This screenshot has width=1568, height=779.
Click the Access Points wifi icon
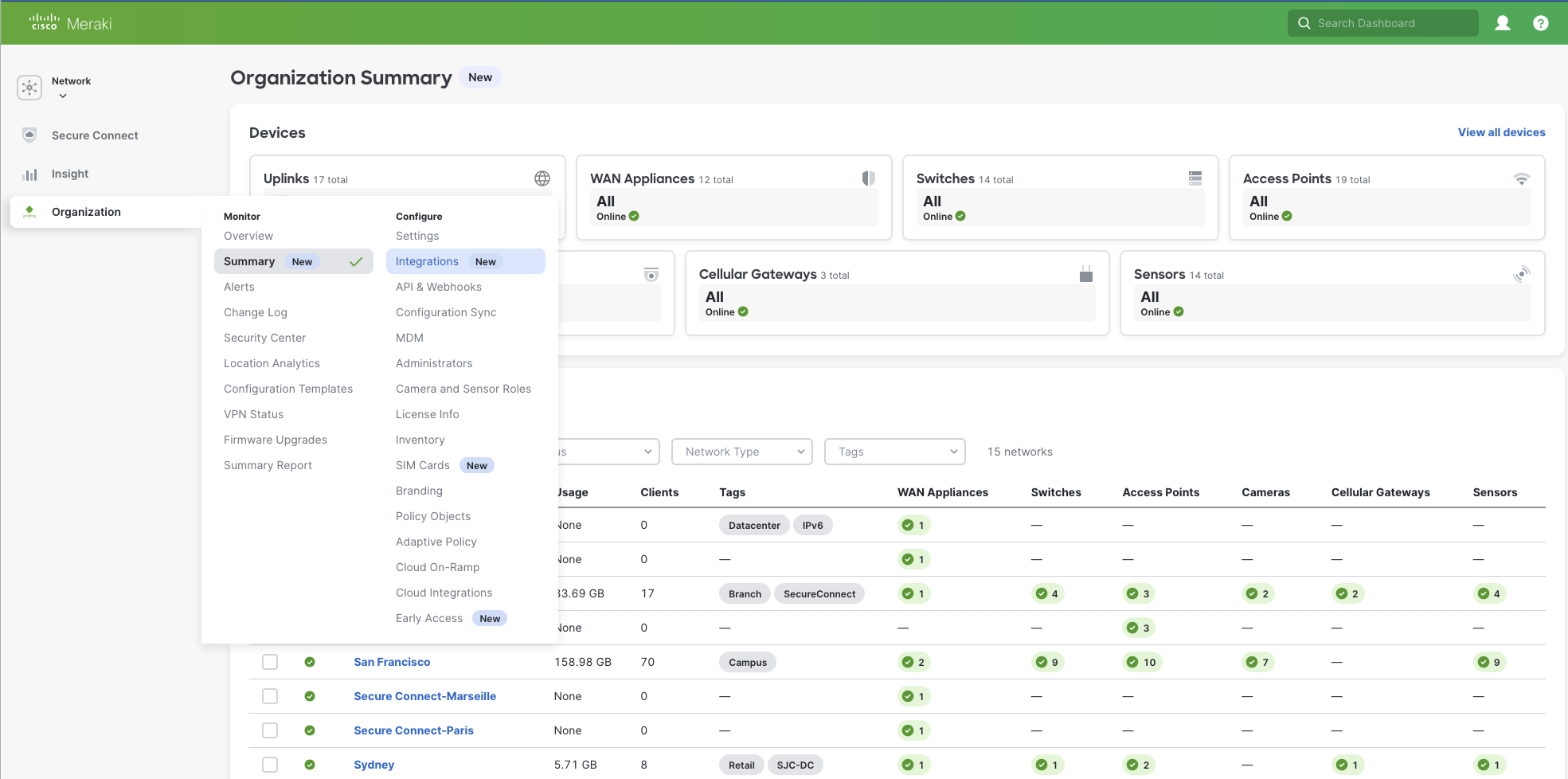tap(1521, 178)
